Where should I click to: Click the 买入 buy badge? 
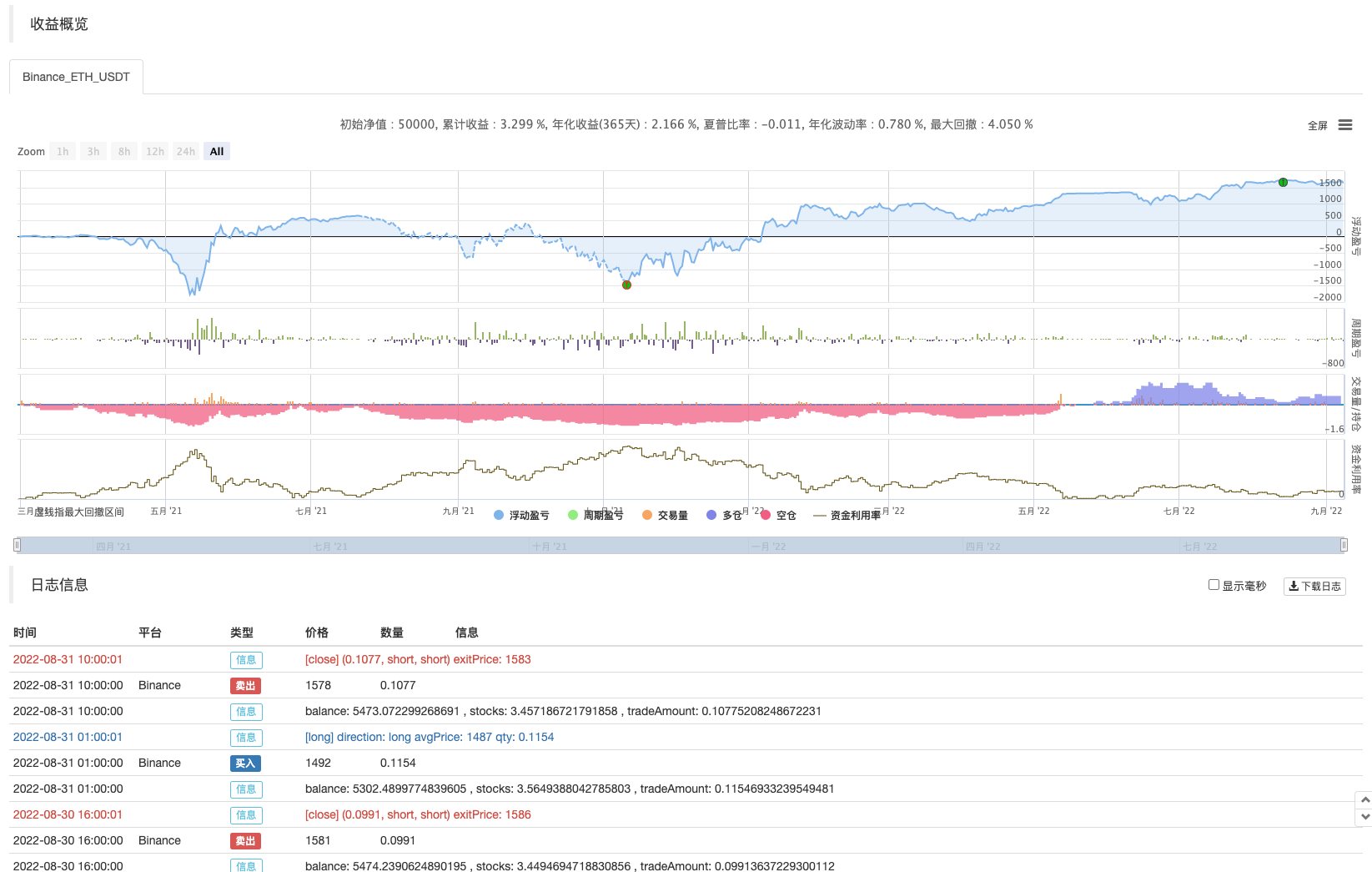click(245, 763)
